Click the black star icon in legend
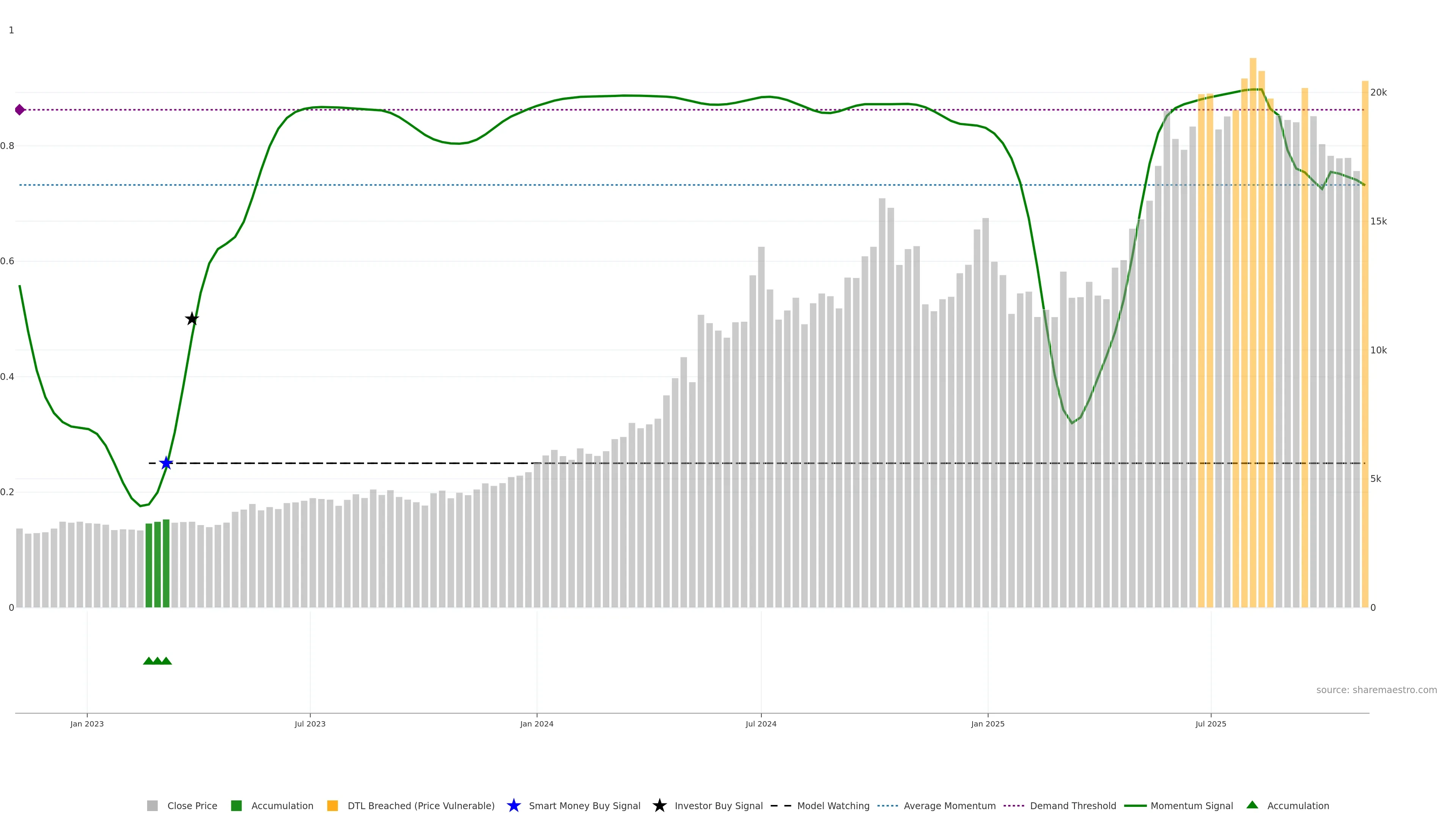 point(659,805)
